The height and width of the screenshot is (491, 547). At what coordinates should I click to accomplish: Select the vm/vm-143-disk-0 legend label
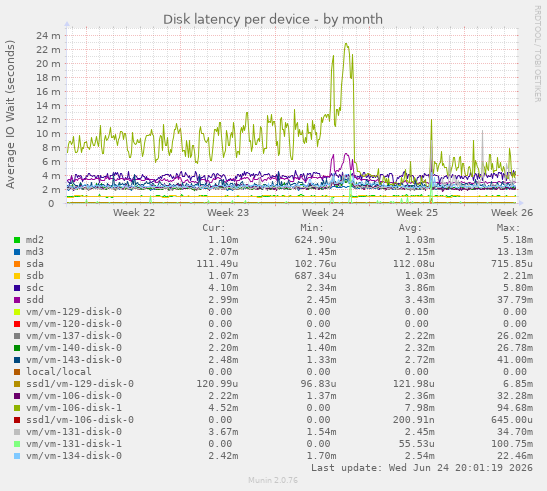click(74, 360)
